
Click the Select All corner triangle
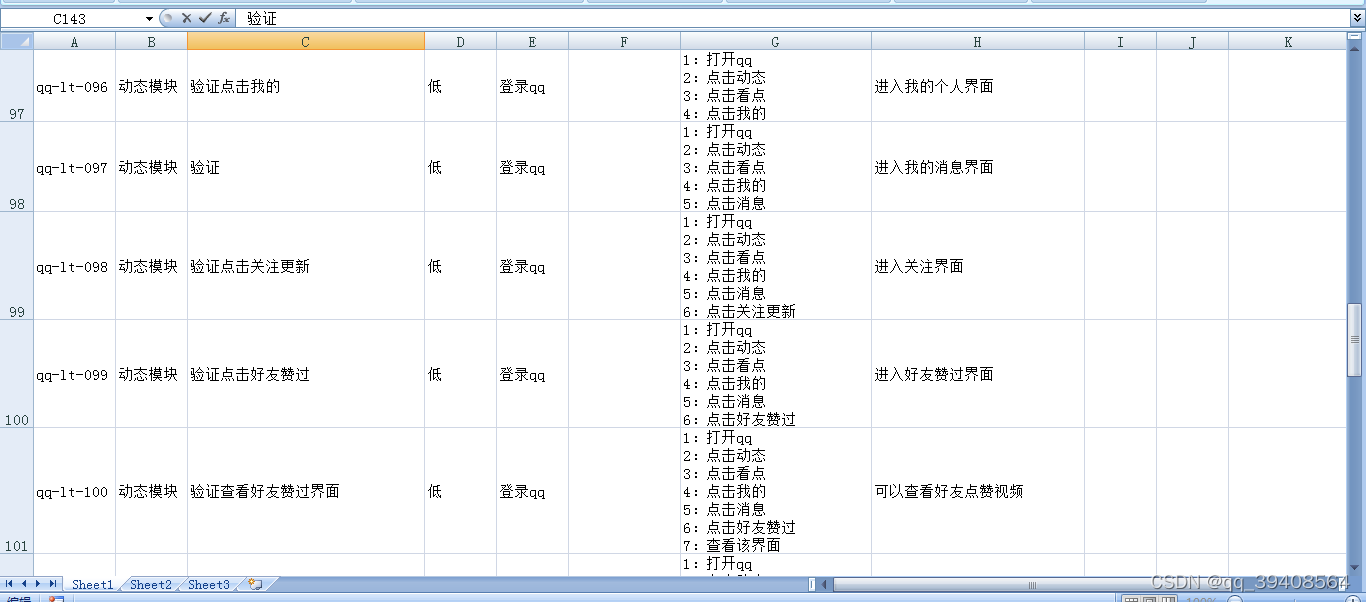tap(17, 41)
